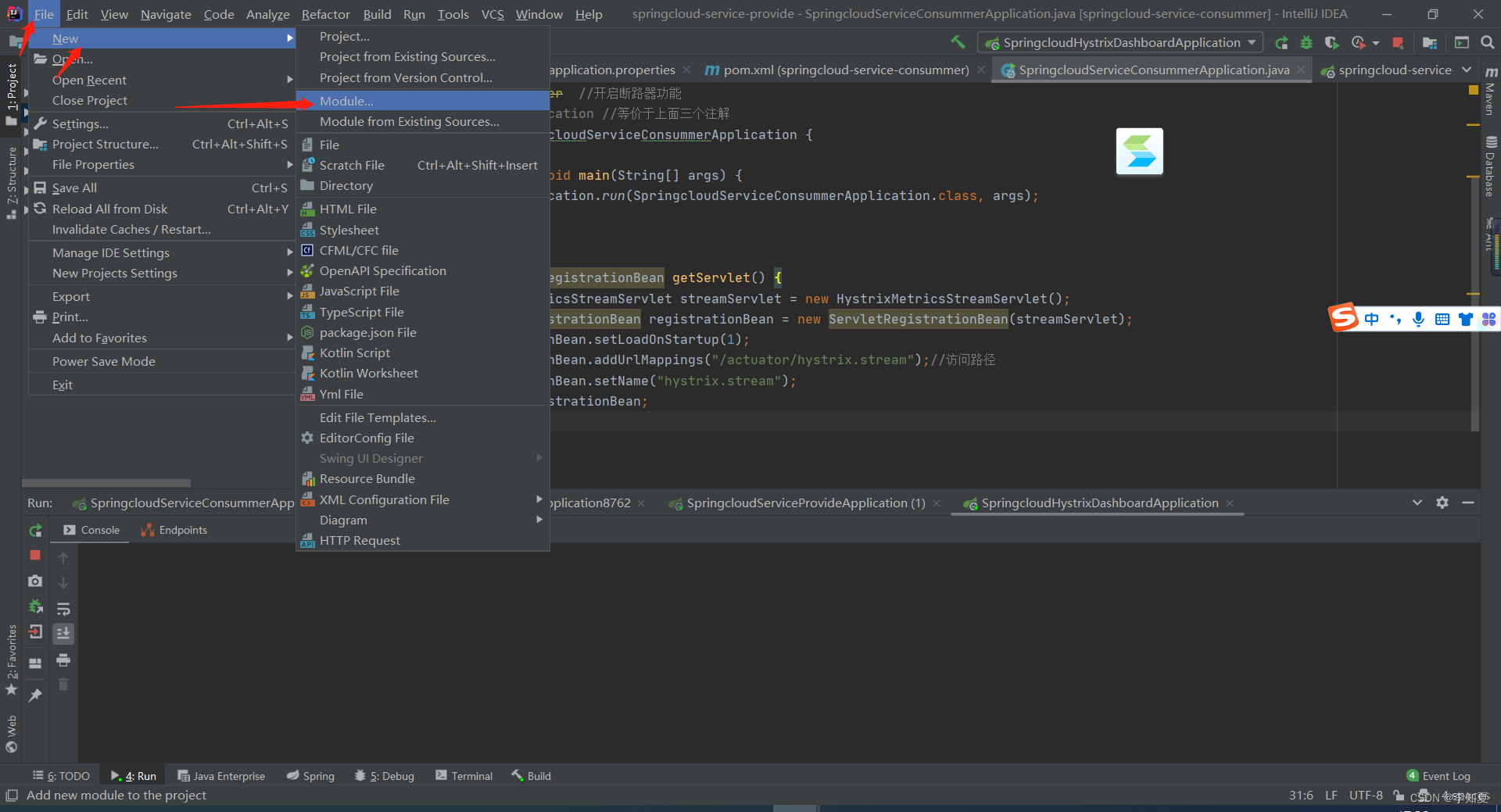Stop the app with the red square in Run panel
Image resolution: width=1501 pixels, height=812 pixels.
(35, 555)
